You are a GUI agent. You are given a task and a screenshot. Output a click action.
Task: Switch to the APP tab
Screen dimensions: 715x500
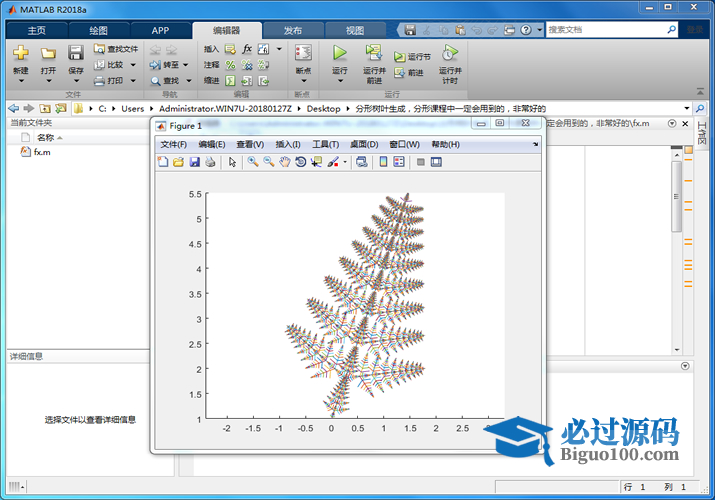160,31
